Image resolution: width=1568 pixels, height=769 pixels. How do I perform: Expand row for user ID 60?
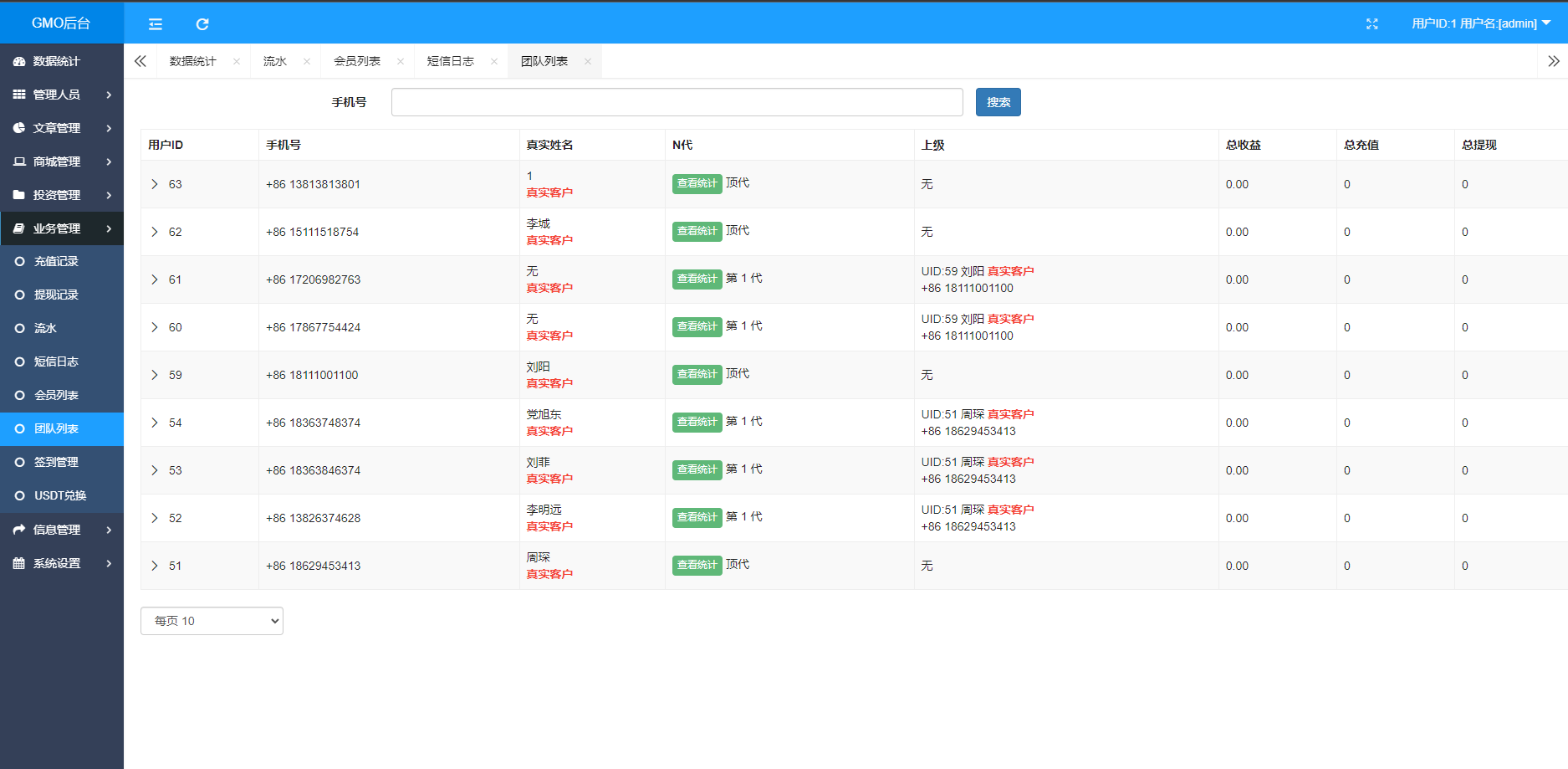coord(155,327)
